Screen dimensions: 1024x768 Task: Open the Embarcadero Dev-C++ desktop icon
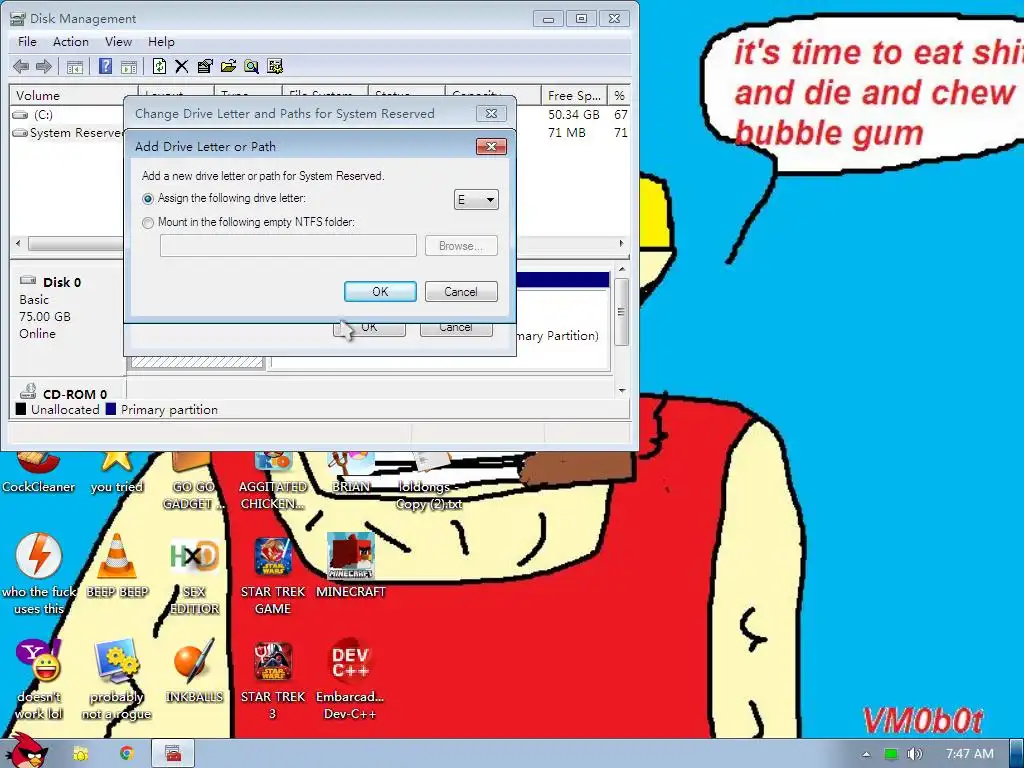click(x=350, y=679)
